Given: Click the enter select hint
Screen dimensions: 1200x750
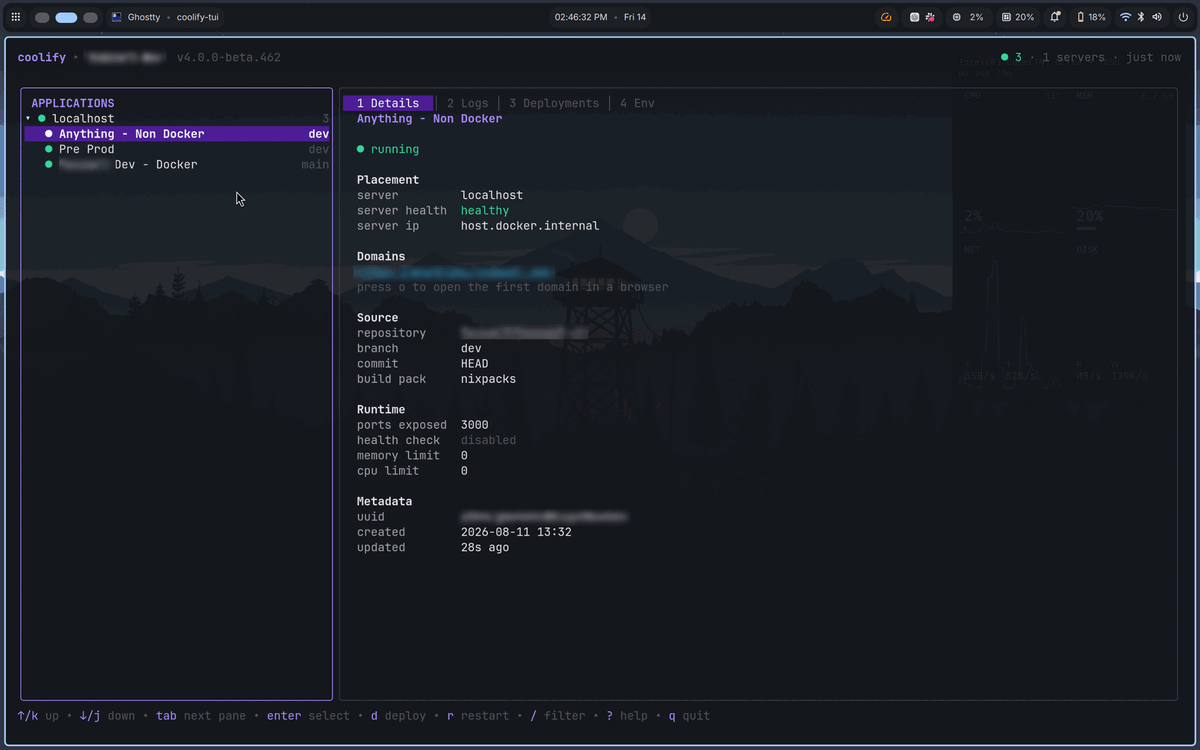Looking at the screenshot, I should [x=308, y=716].
